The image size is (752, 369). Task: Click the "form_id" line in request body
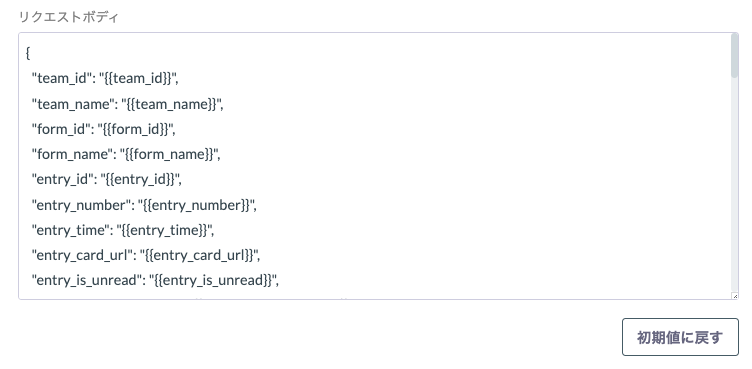104,129
